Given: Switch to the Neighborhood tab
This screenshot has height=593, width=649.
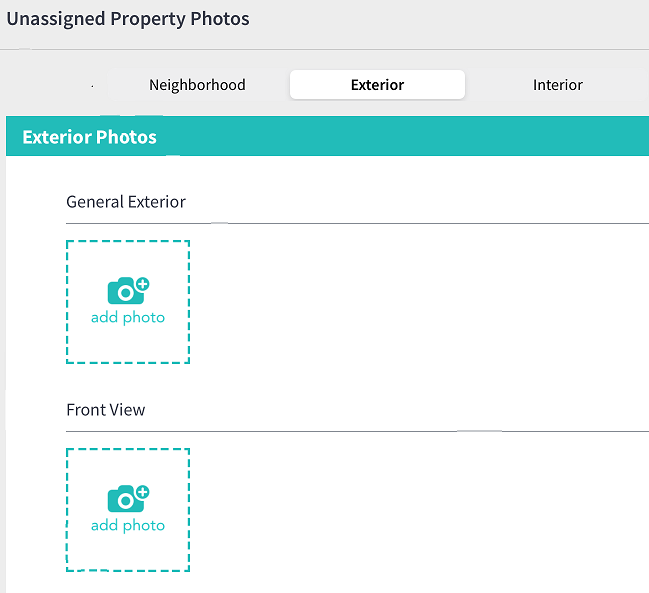Looking at the screenshot, I should pos(197,85).
